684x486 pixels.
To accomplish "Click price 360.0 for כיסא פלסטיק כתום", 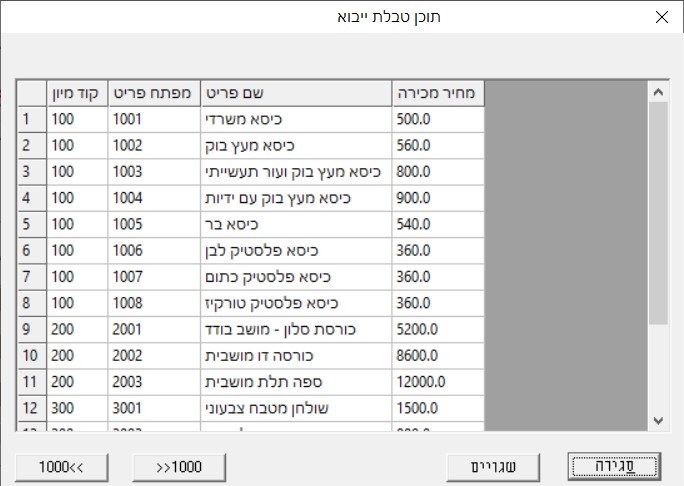I will coord(438,277).
